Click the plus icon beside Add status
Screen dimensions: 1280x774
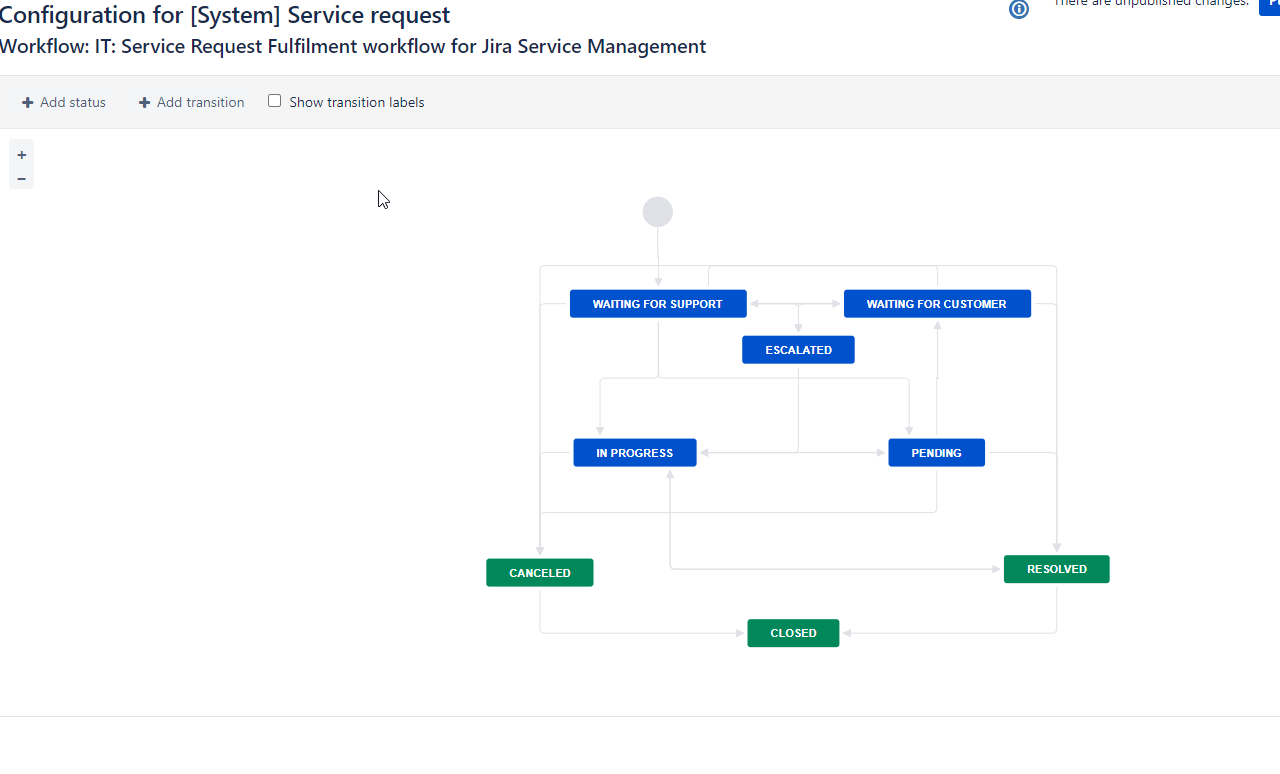point(28,102)
